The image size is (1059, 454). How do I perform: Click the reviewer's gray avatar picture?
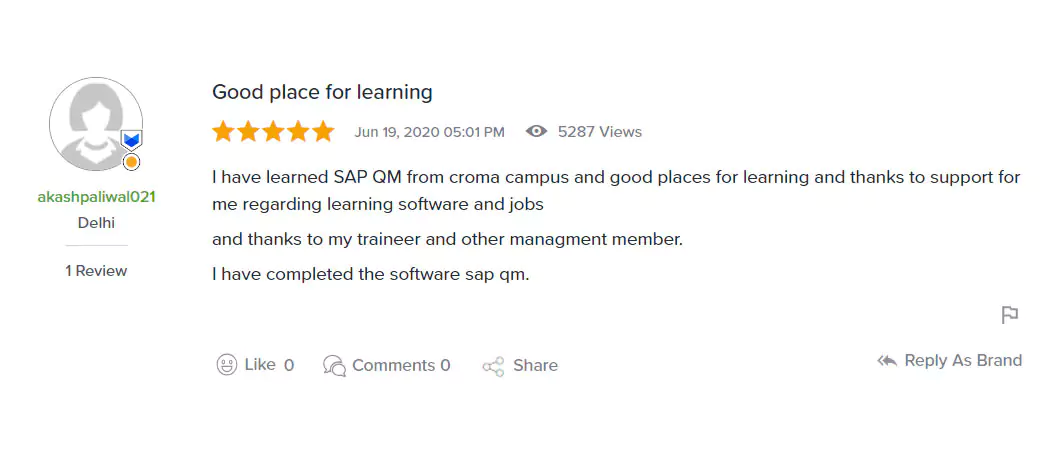point(93,123)
